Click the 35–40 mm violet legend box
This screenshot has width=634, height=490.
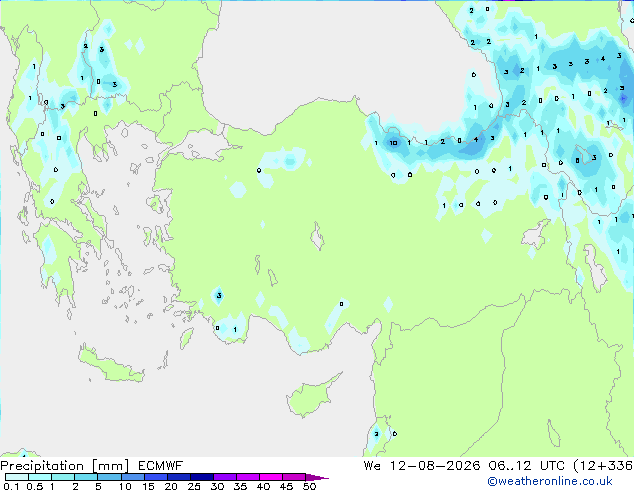(x=247, y=477)
